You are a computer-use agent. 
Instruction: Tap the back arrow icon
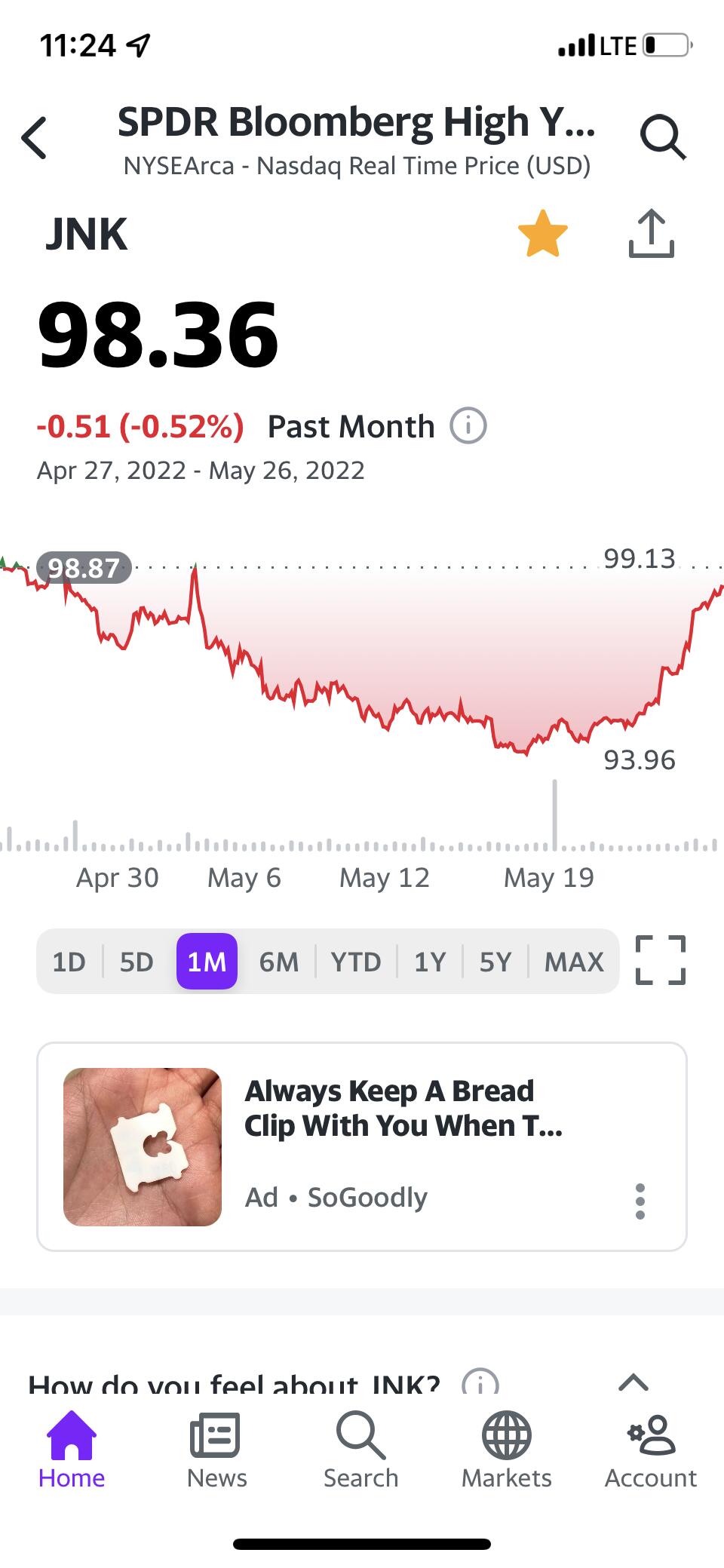35,138
